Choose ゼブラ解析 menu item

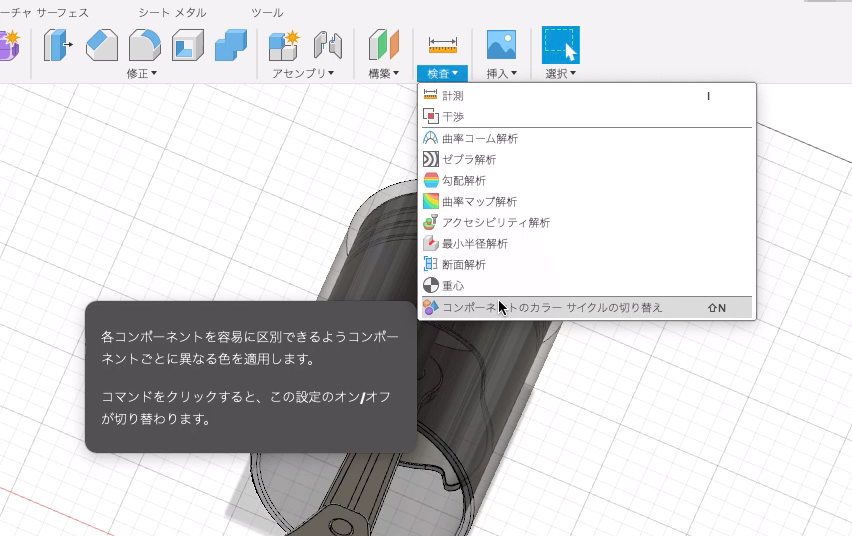587,159
